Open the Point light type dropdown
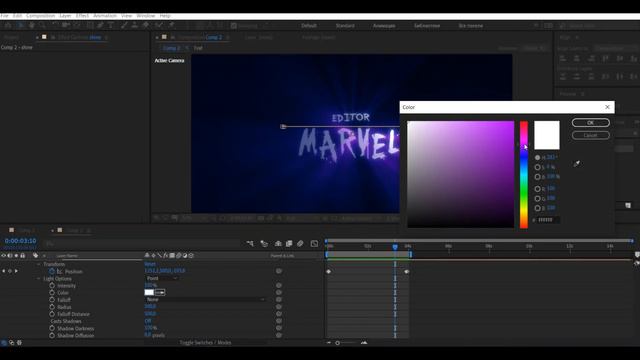 tap(162, 278)
